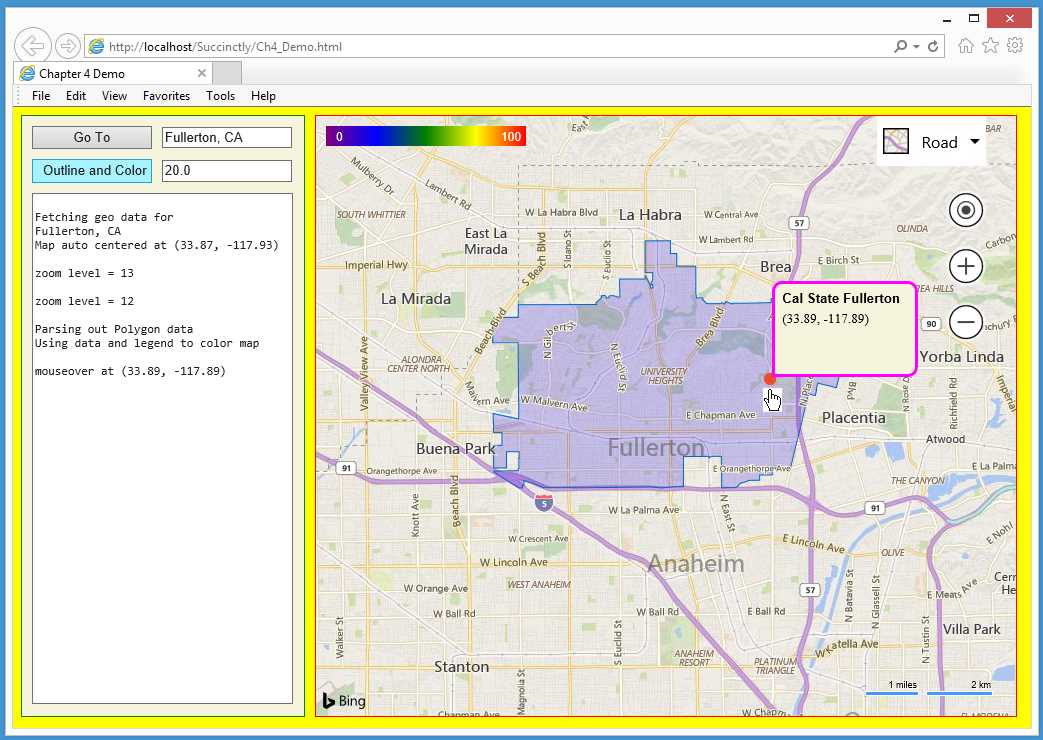
Task: Click the Yorba Linda label
Action: pos(961,356)
